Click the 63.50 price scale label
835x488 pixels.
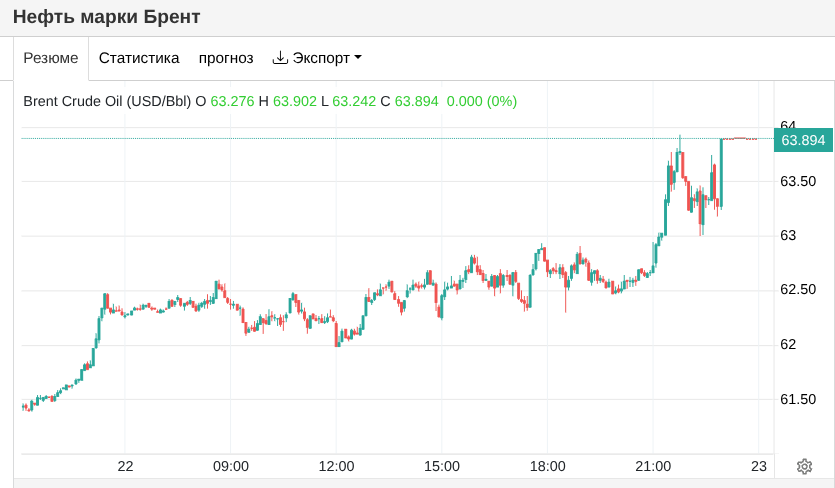tap(798, 181)
